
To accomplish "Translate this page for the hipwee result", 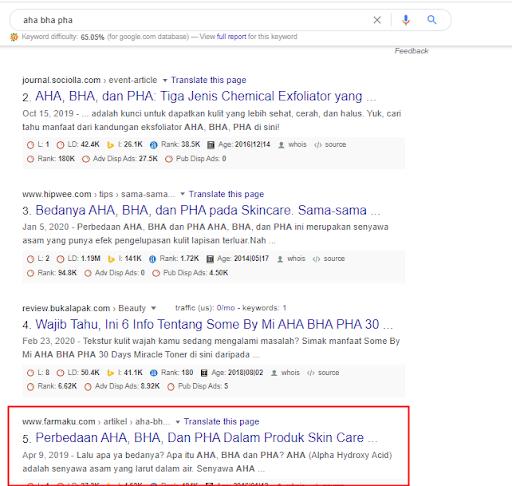I will pos(226,194).
